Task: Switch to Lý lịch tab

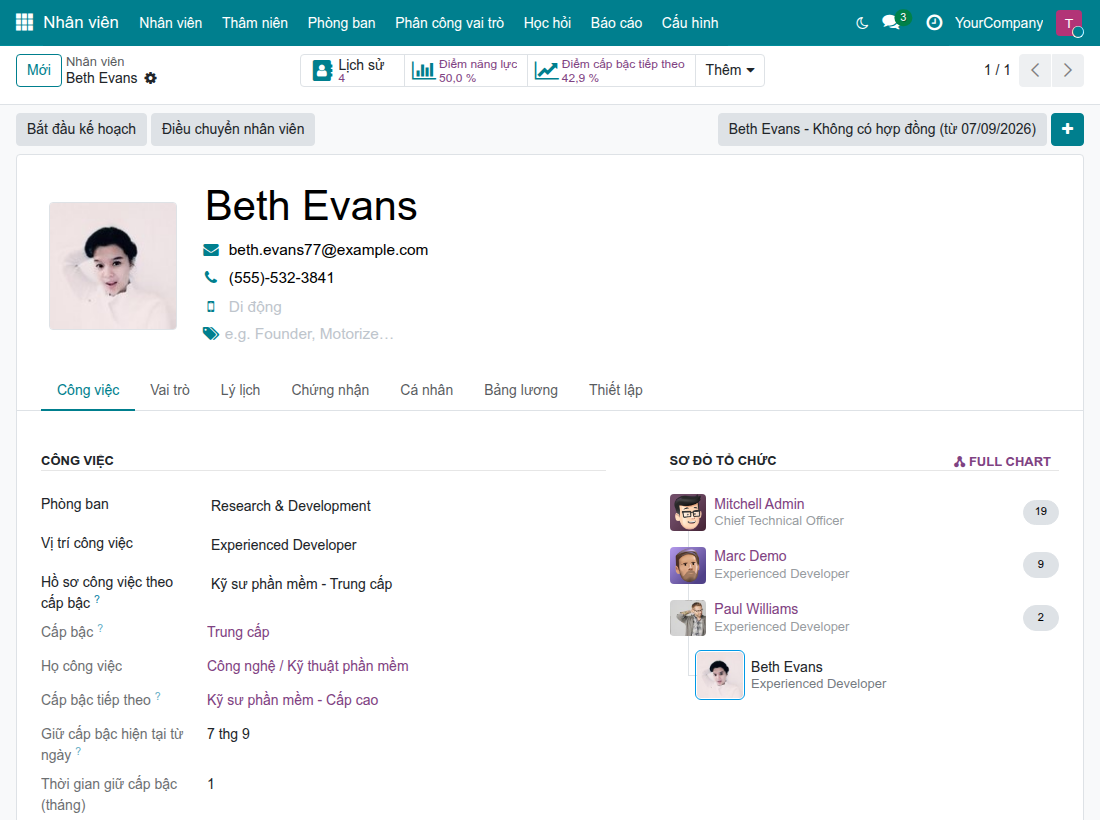Action: [240, 390]
